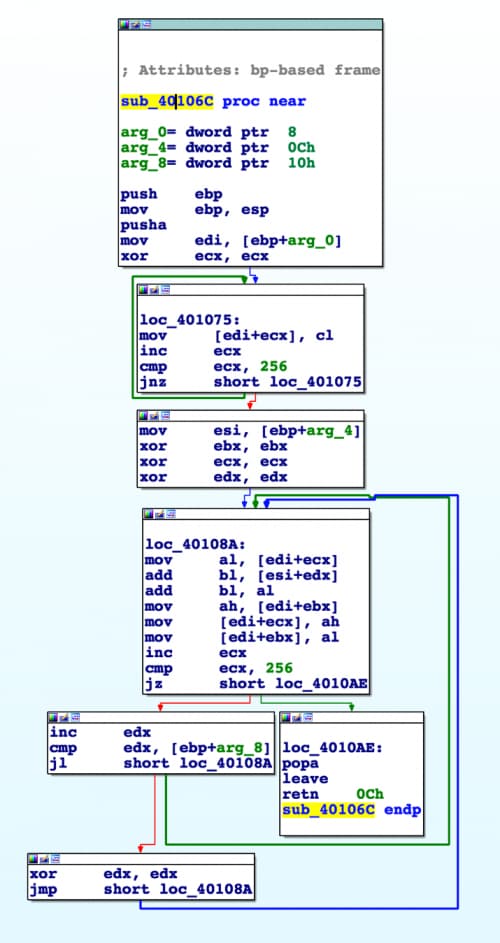Click the 'xor ebx, ebx' instruction
The height and width of the screenshot is (943, 500).
(214, 446)
